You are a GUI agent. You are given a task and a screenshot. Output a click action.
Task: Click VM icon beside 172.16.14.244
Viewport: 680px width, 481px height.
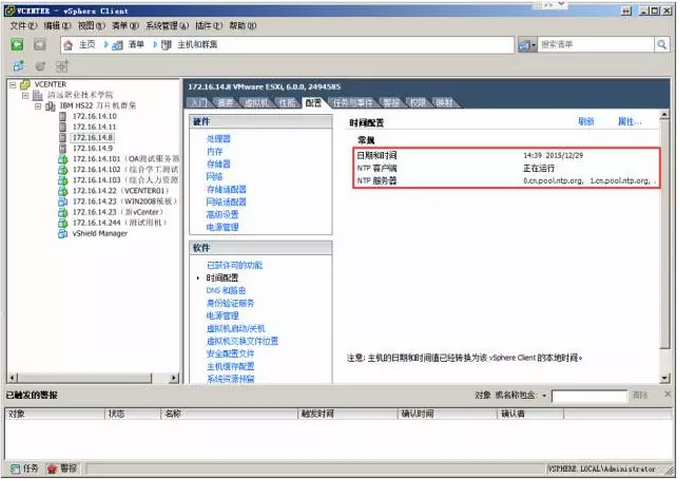[63, 223]
